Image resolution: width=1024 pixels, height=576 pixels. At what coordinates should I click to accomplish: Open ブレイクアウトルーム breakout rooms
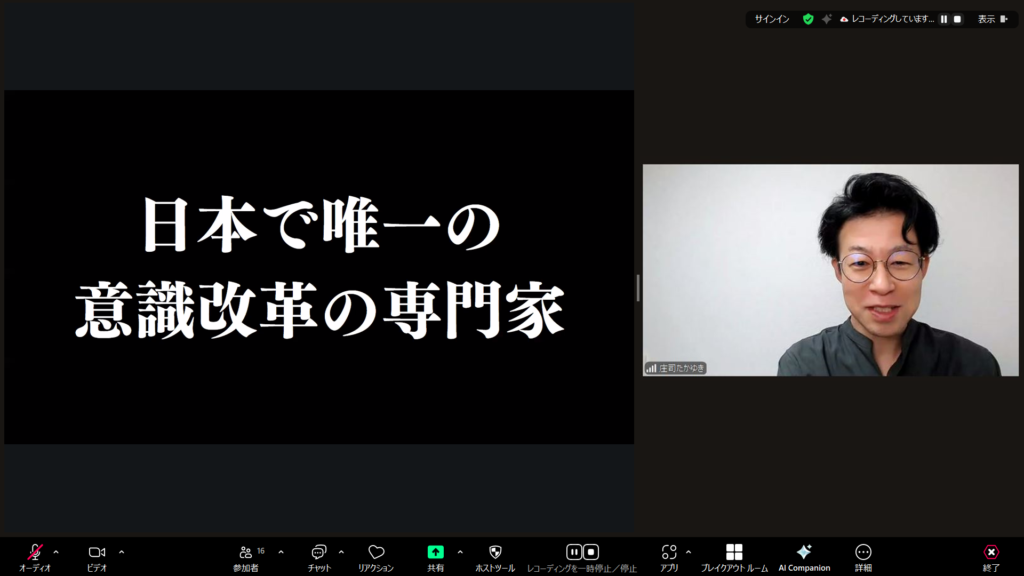[x=734, y=553]
